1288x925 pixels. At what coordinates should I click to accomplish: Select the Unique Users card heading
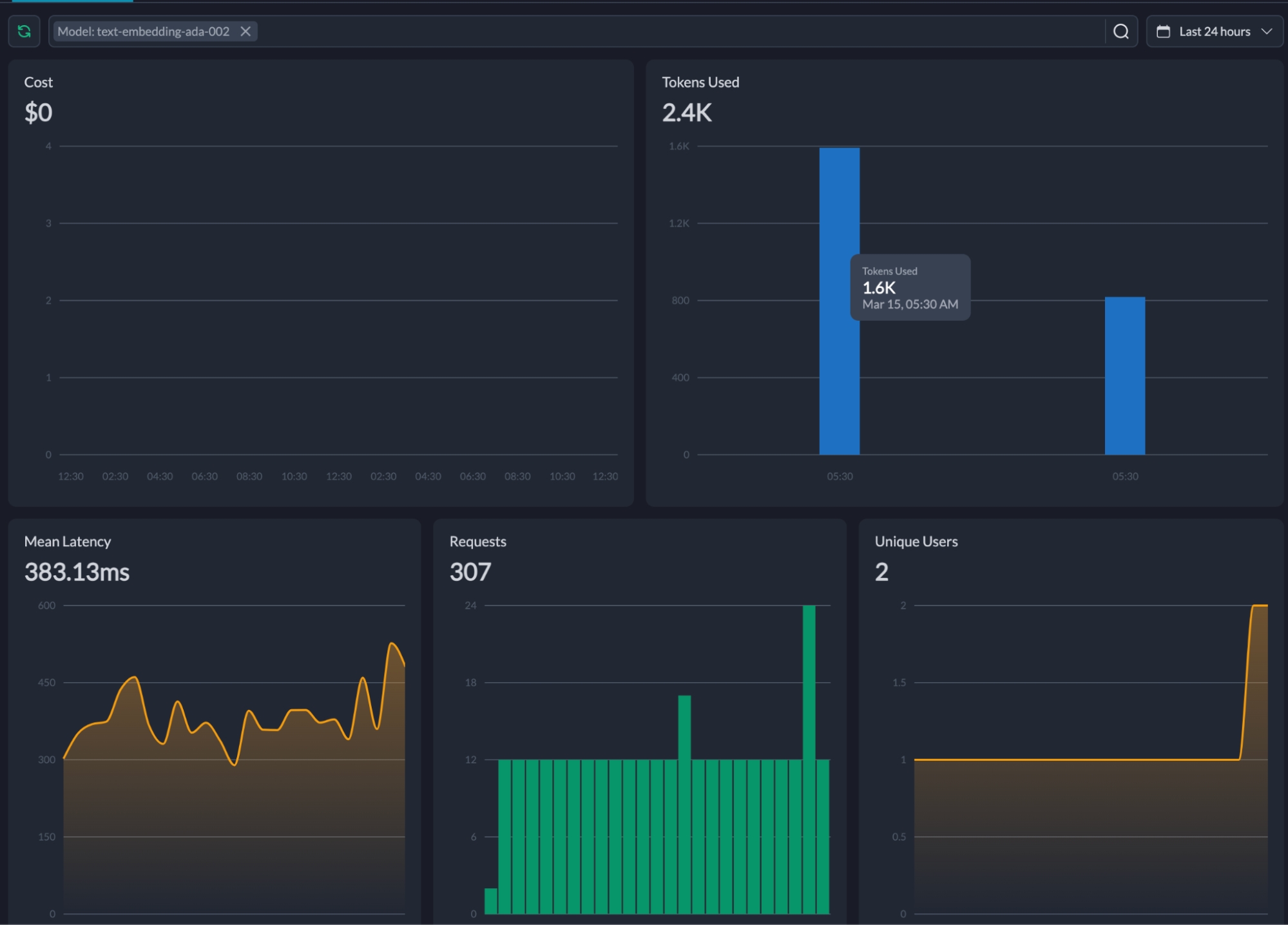(916, 541)
